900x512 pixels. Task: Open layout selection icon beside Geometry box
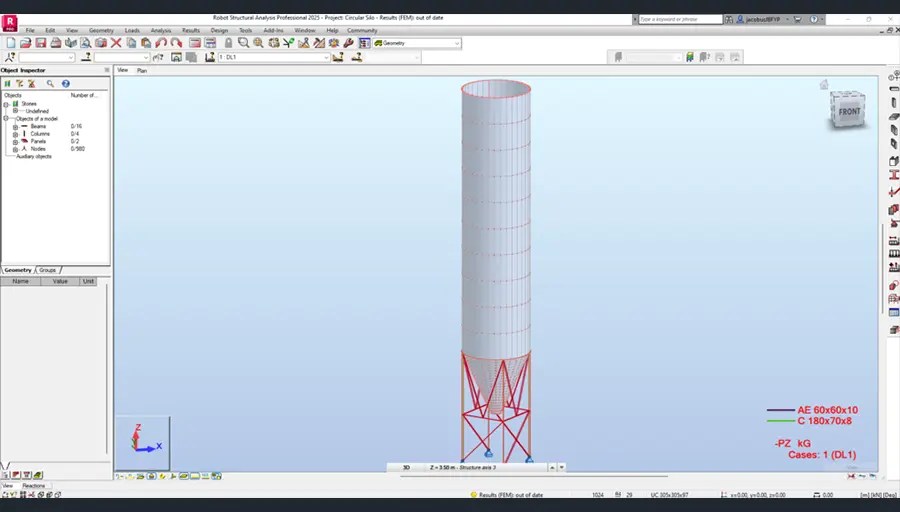pos(364,43)
